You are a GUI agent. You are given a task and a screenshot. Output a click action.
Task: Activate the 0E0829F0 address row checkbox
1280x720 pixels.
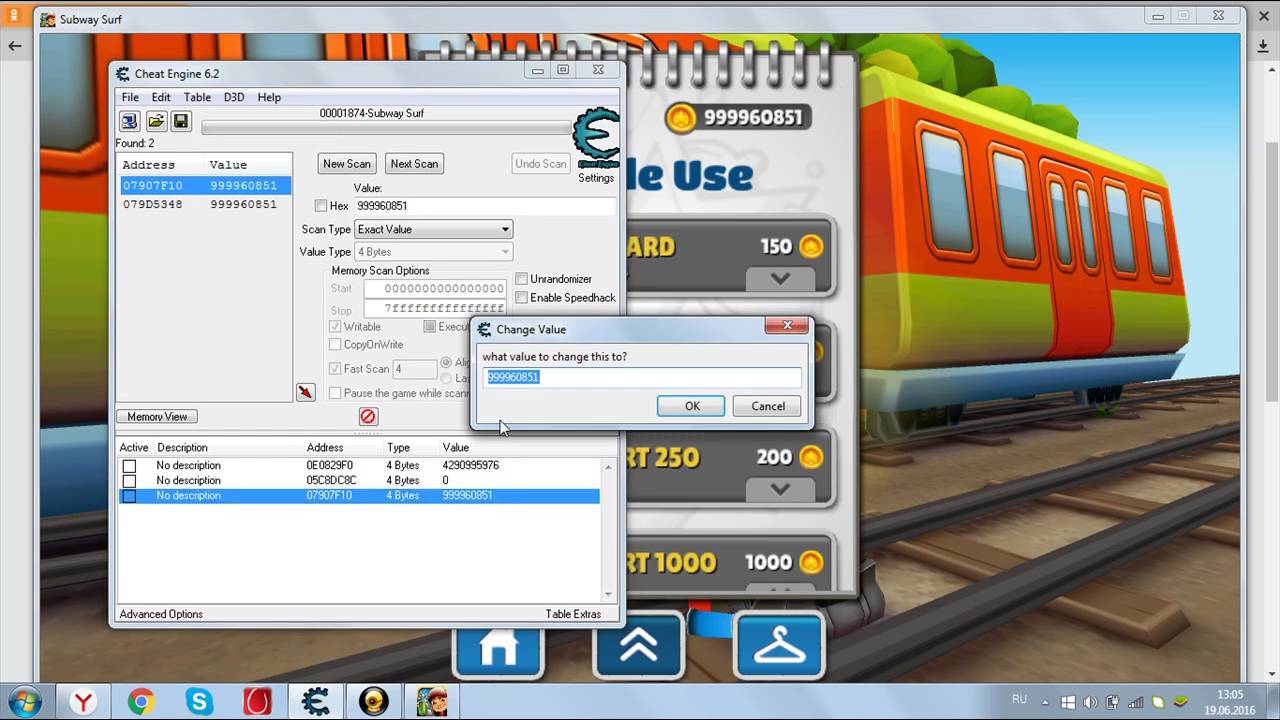point(129,466)
